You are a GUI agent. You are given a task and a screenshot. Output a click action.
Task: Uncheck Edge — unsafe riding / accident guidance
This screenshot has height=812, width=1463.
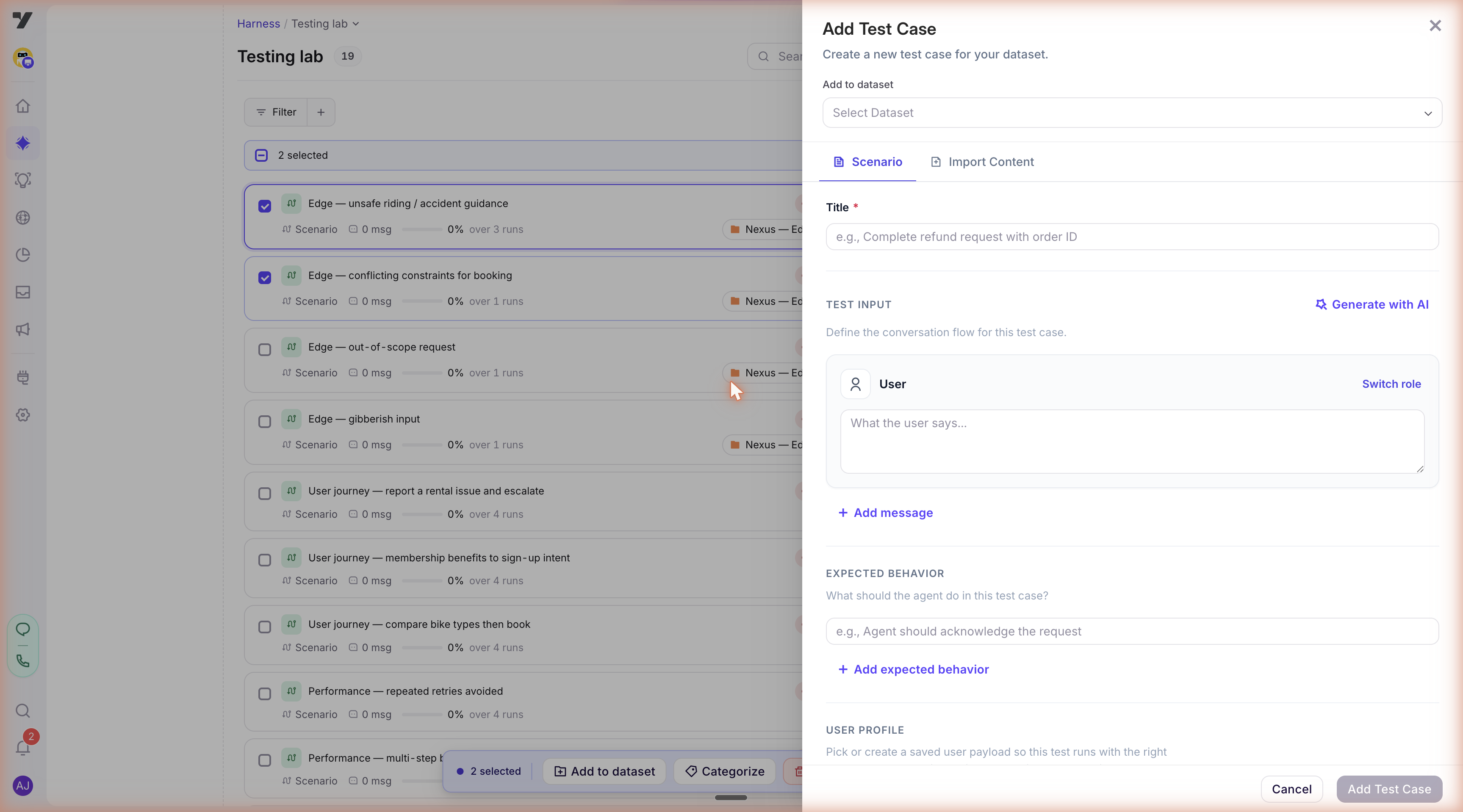point(265,206)
